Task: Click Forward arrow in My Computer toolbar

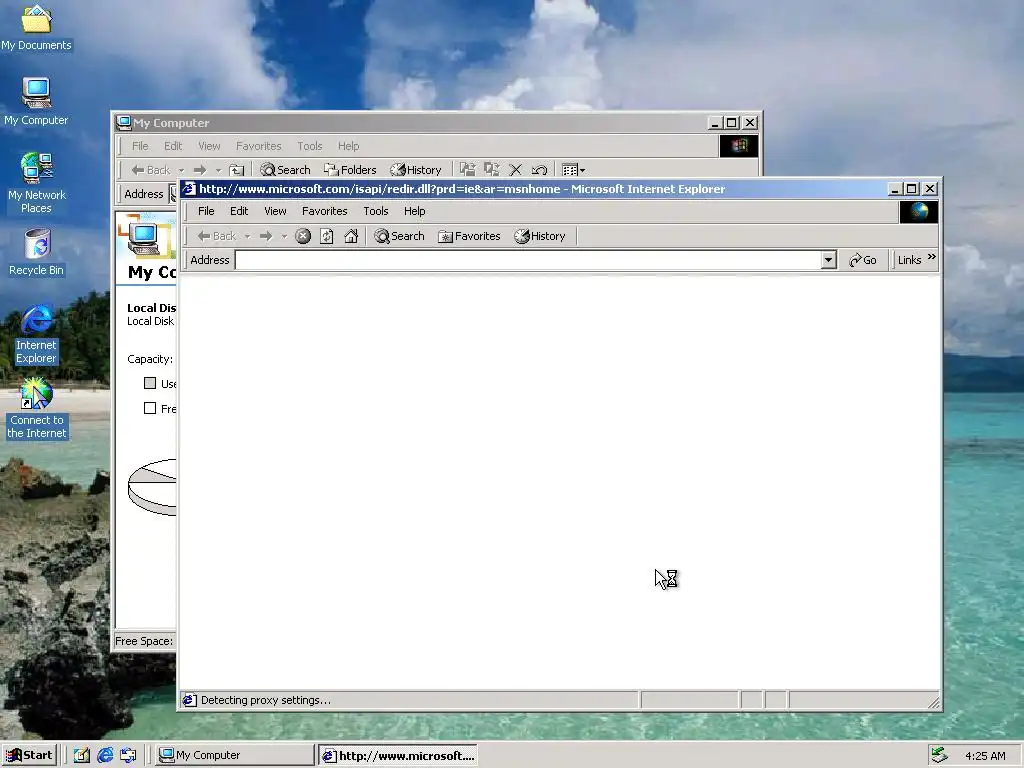Action: pyautogui.click(x=200, y=170)
